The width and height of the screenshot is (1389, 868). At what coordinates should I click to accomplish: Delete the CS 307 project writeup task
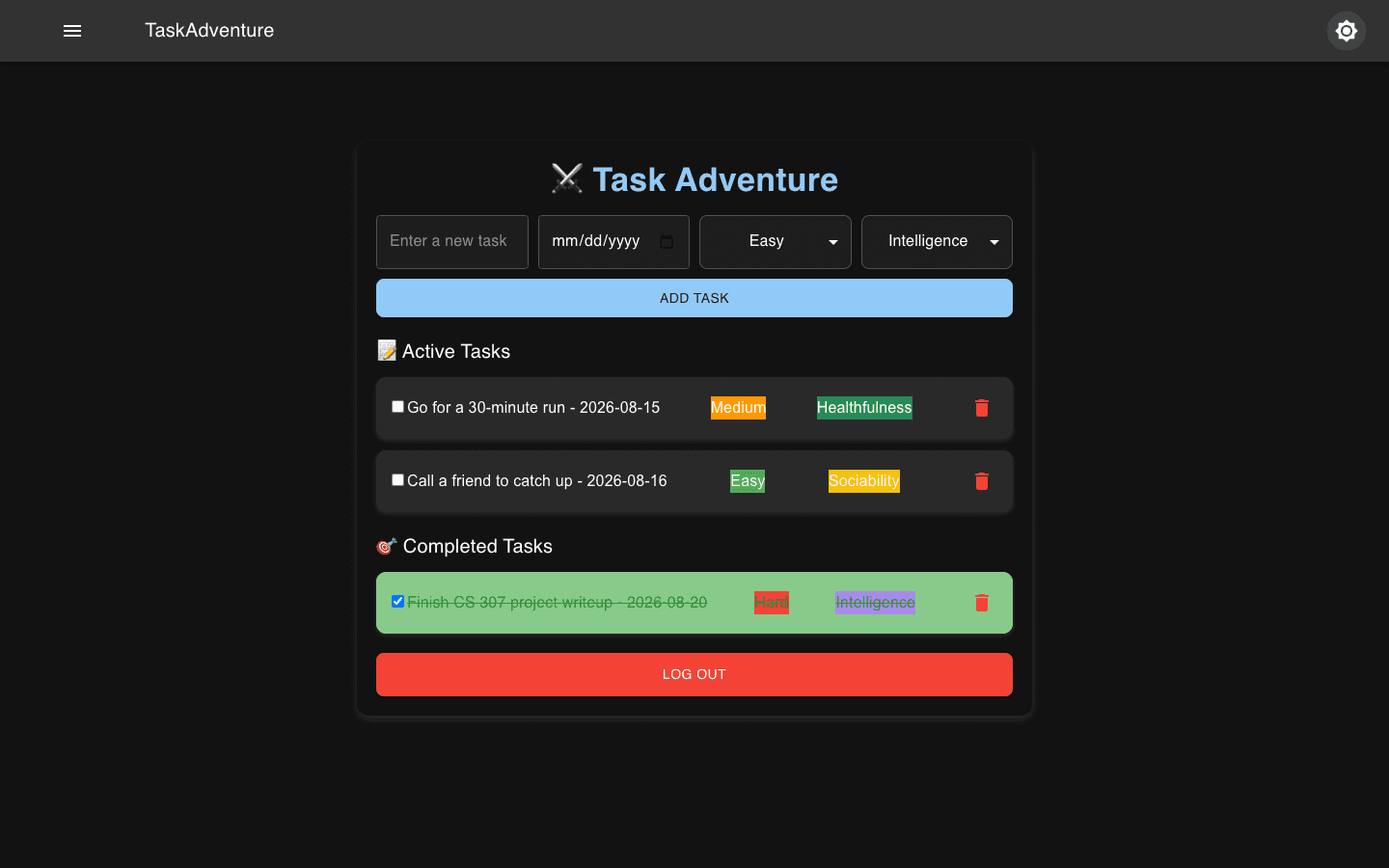click(982, 603)
